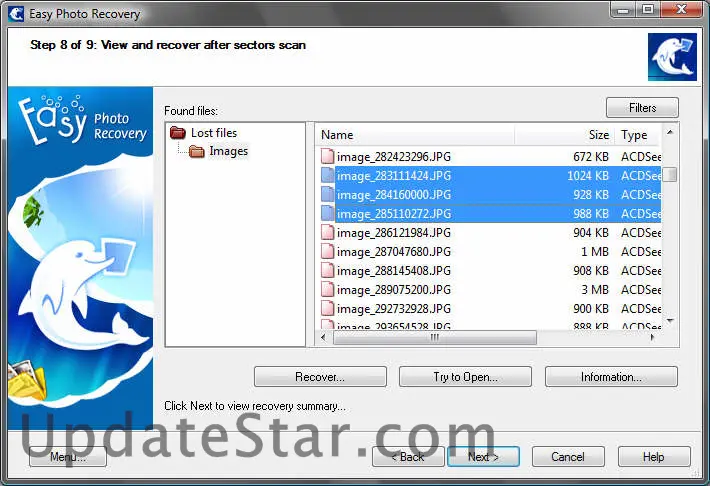Cancel the recovery wizard

tap(568, 457)
